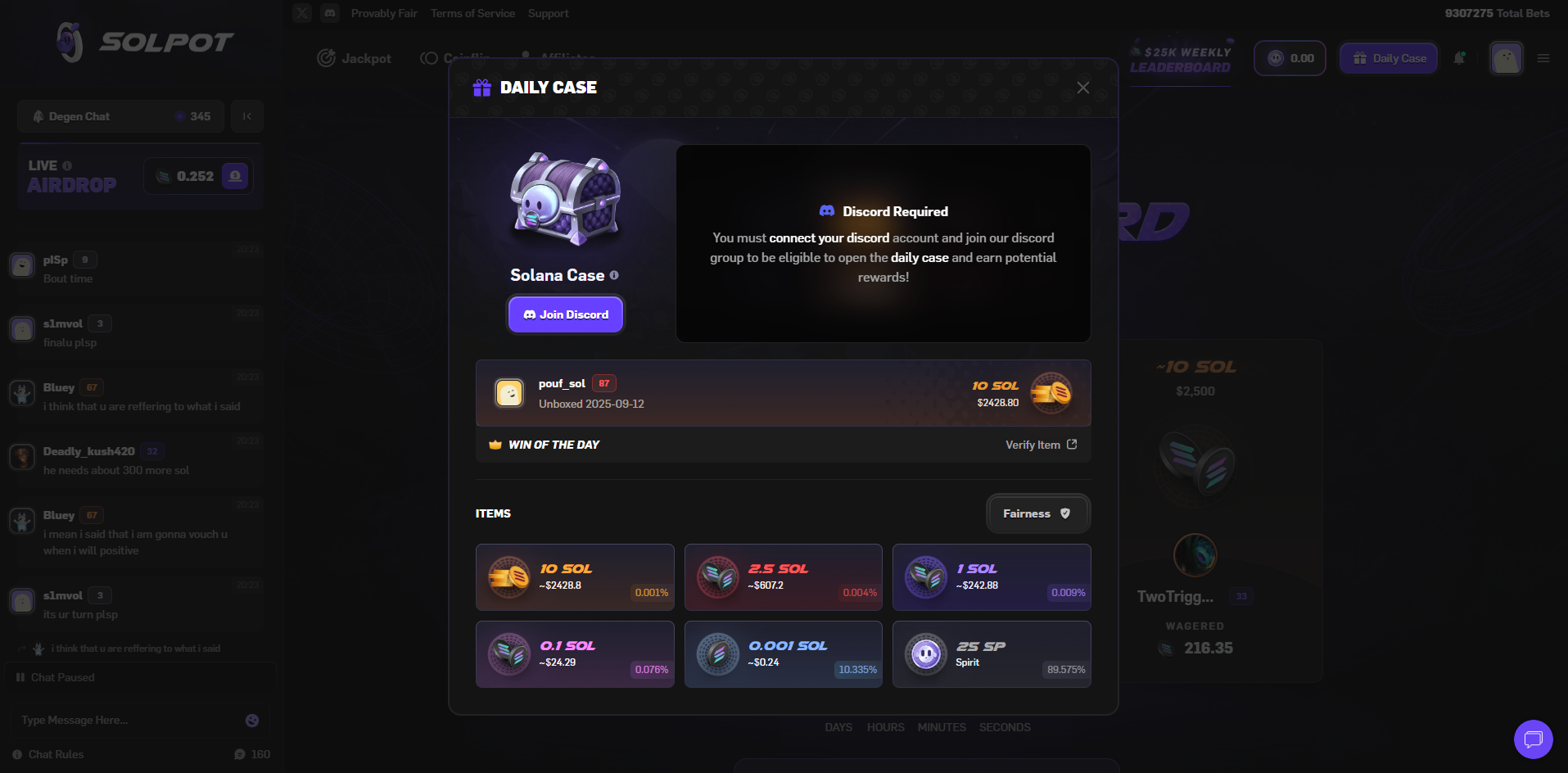Click the Join Discord button

566,314
